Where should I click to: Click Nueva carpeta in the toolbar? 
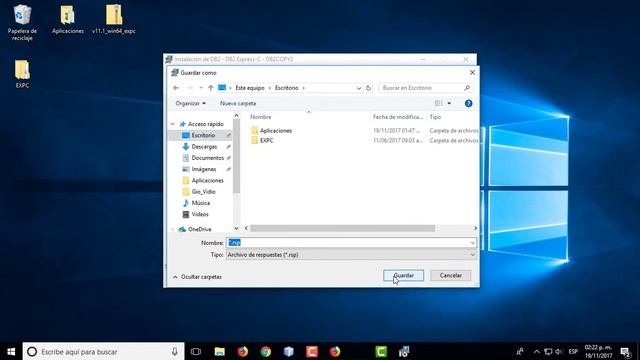click(238, 103)
